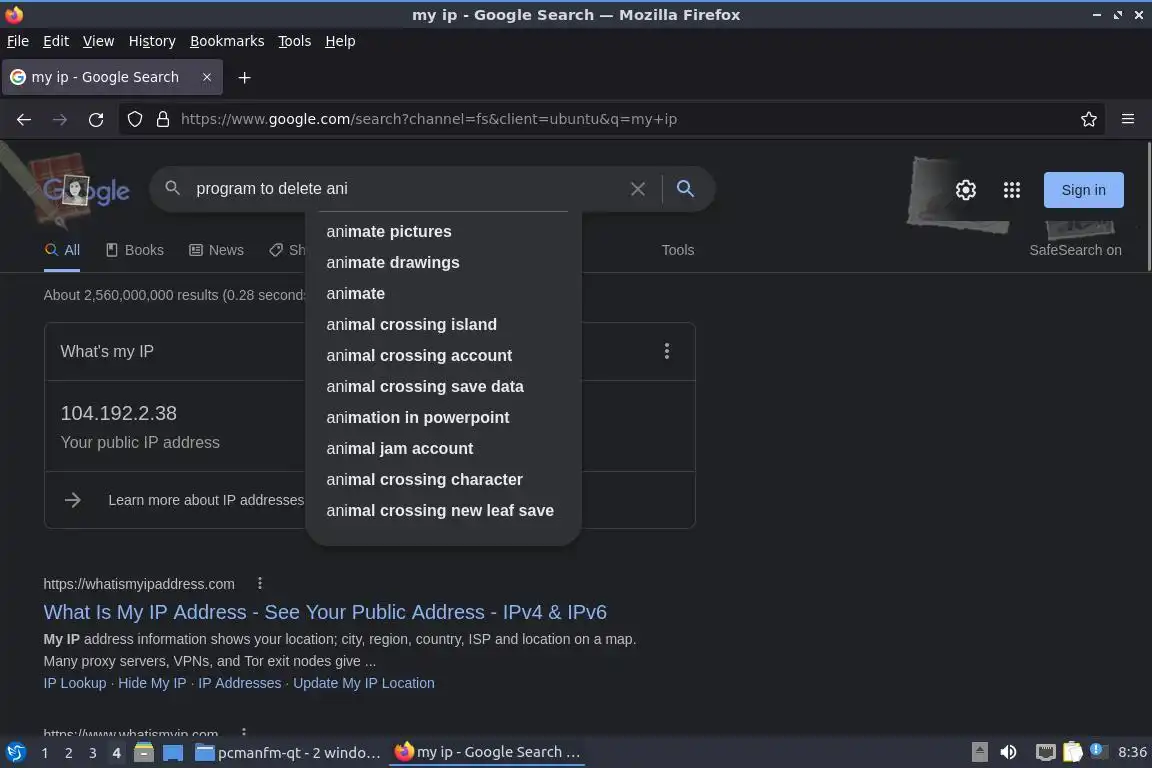Open three-dot menu beside whatismyipaddress.com

[259, 584]
